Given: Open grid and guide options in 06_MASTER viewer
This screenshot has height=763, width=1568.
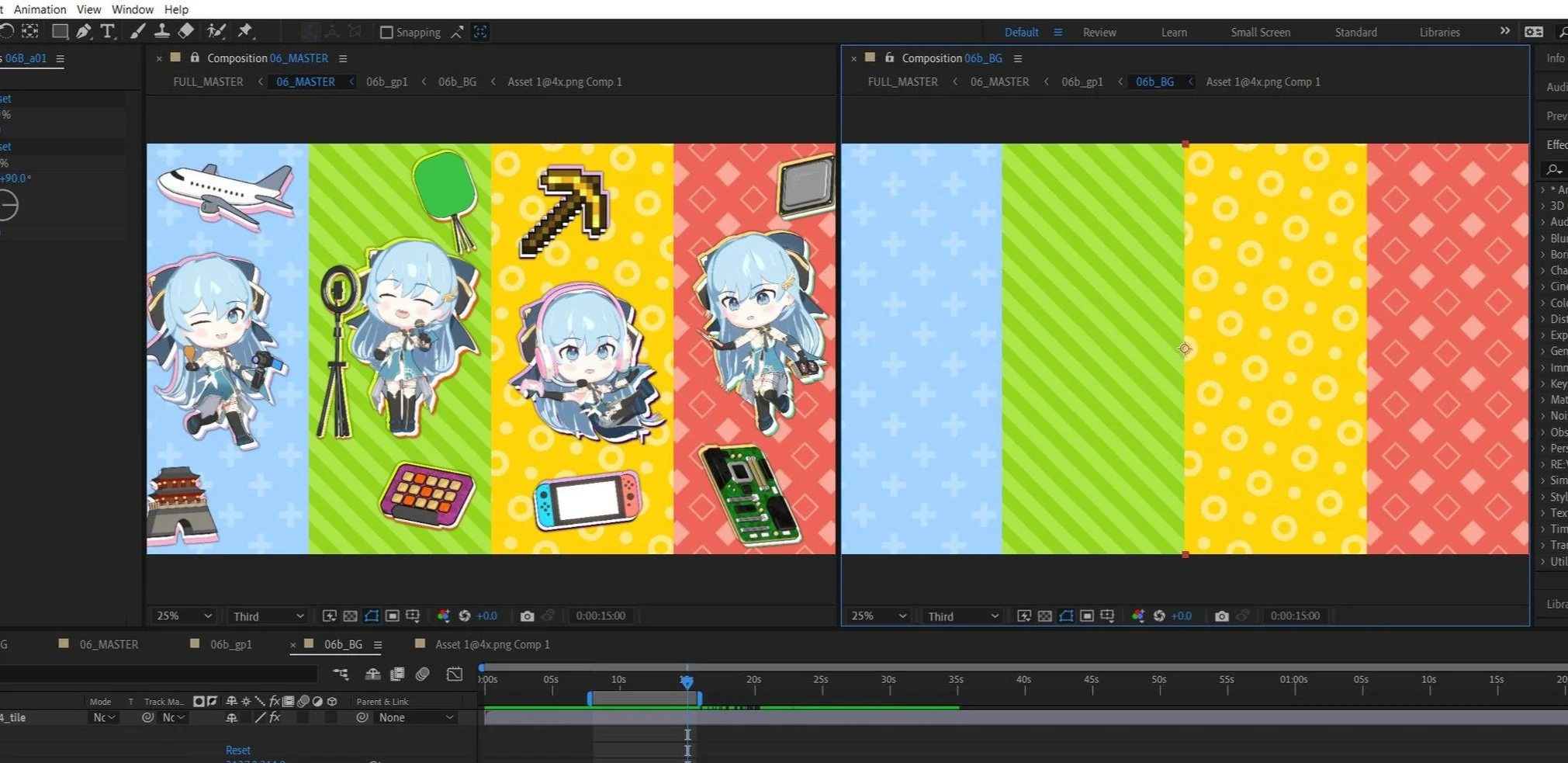Looking at the screenshot, I should pos(413,616).
